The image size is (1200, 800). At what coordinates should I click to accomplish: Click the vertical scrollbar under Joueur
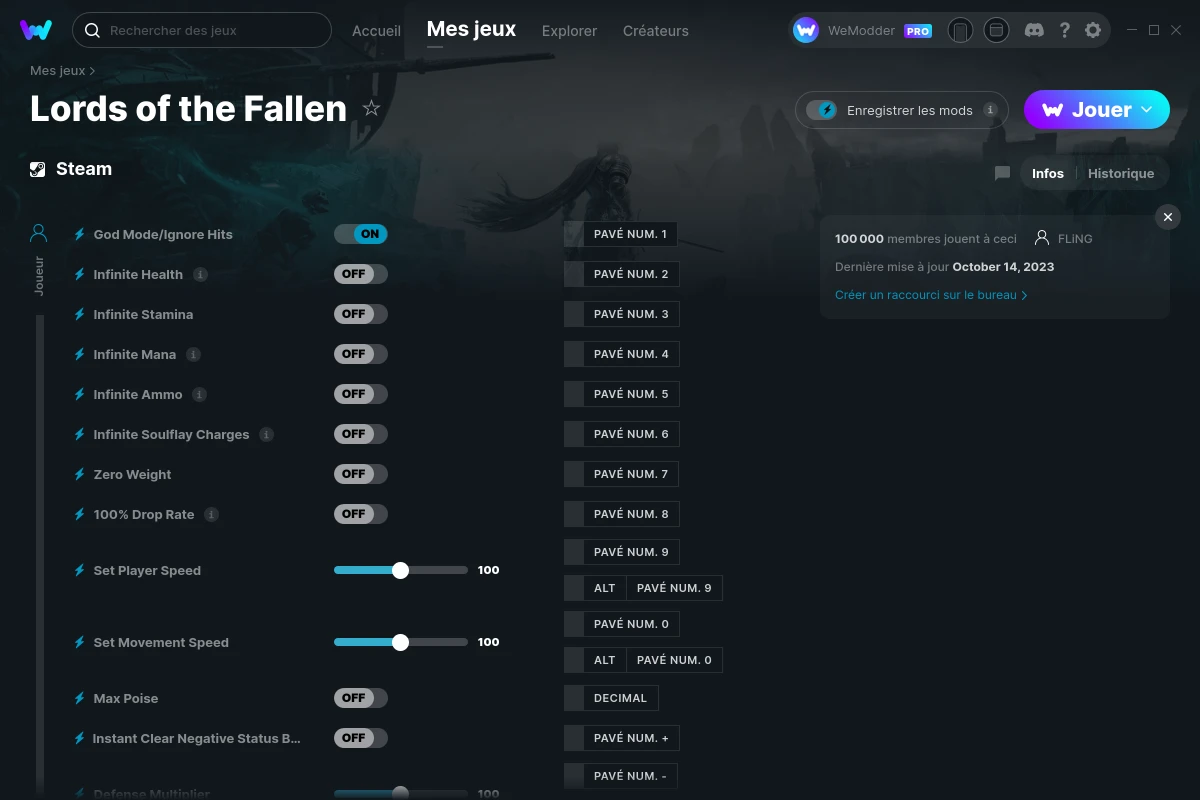click(40, 555)
